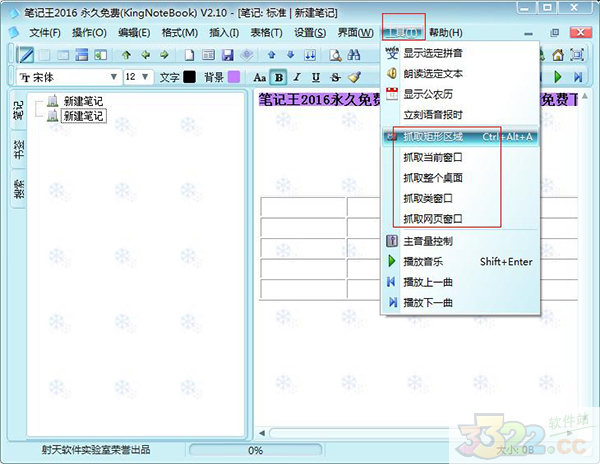Click horizontal scrollbar left arrow
This screenshot has width=600, height=464.
coord(262,433)
